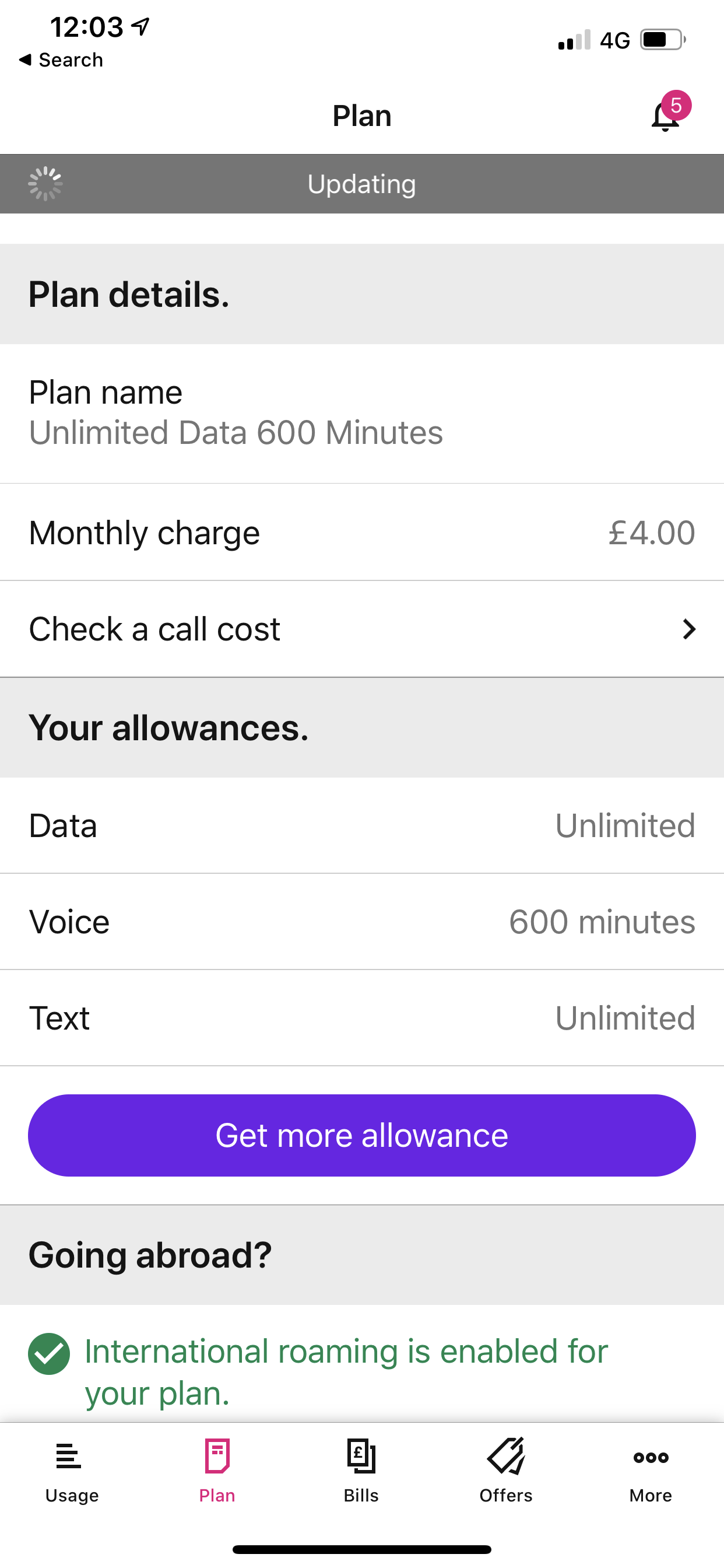
Task: Tap the Usage tab icon
Action: [x=69, y=1457]
